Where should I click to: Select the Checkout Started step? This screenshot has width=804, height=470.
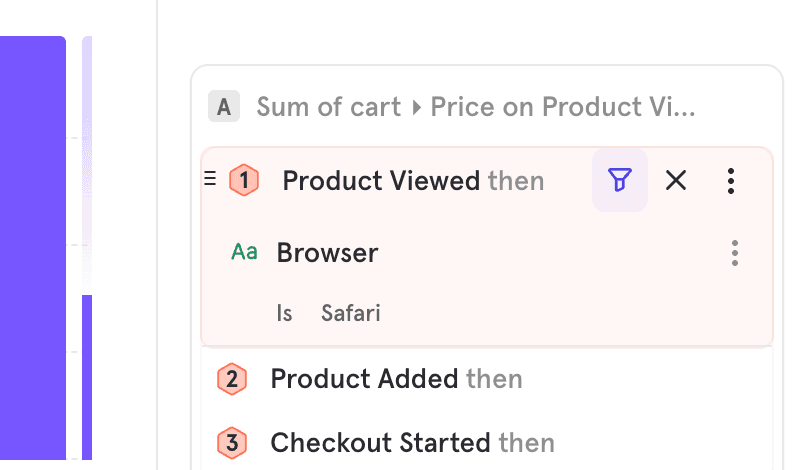tap(380, 442)
